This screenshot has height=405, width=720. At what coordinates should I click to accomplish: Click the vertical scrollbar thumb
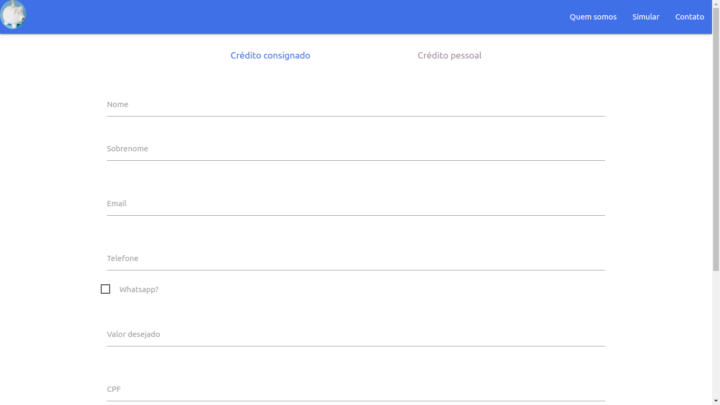click(x=716, y=140)
